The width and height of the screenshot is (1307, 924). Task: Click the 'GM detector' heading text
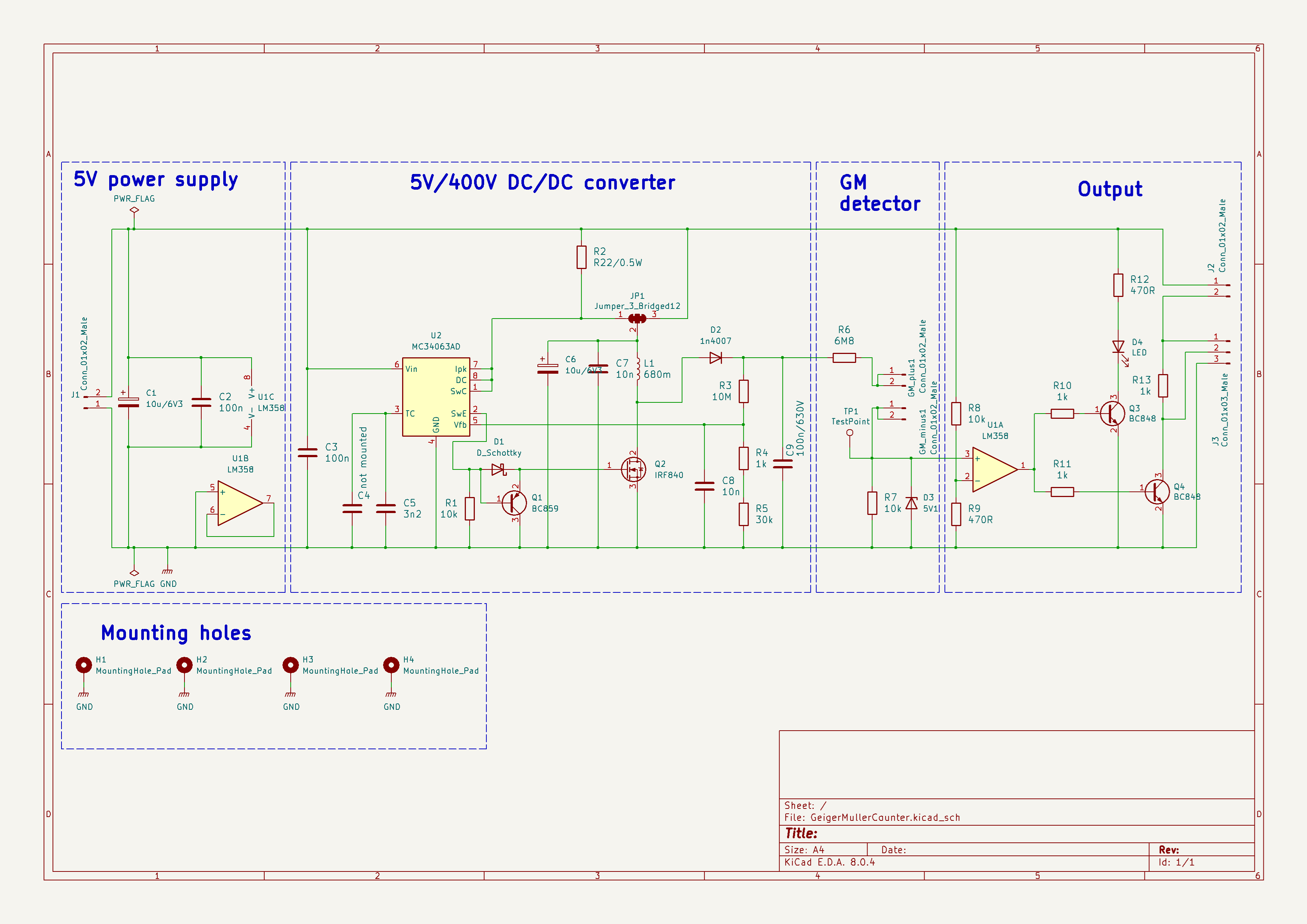coord(880,193)
